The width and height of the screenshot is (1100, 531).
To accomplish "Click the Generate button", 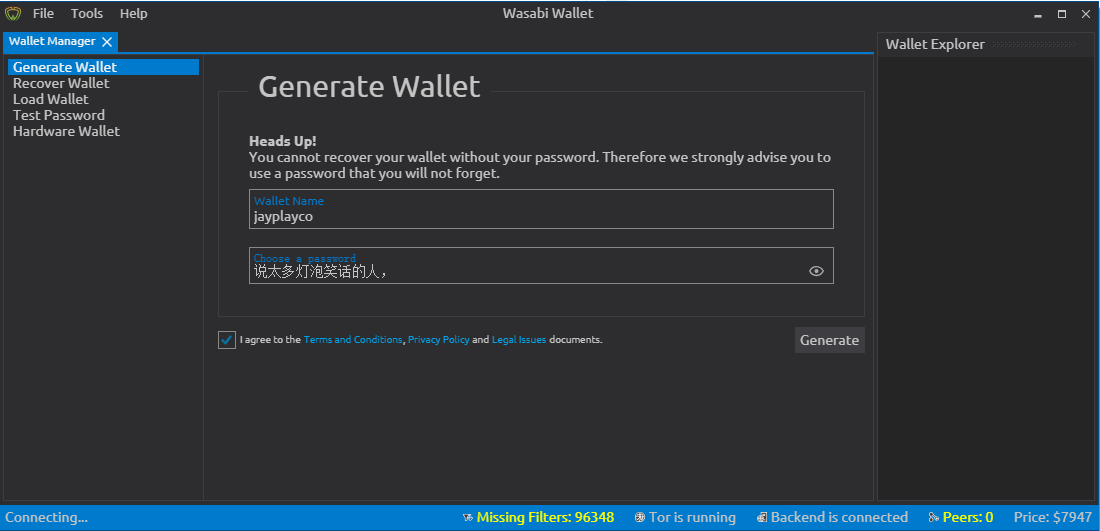I will pyautogui.click(x=829, y=340).
